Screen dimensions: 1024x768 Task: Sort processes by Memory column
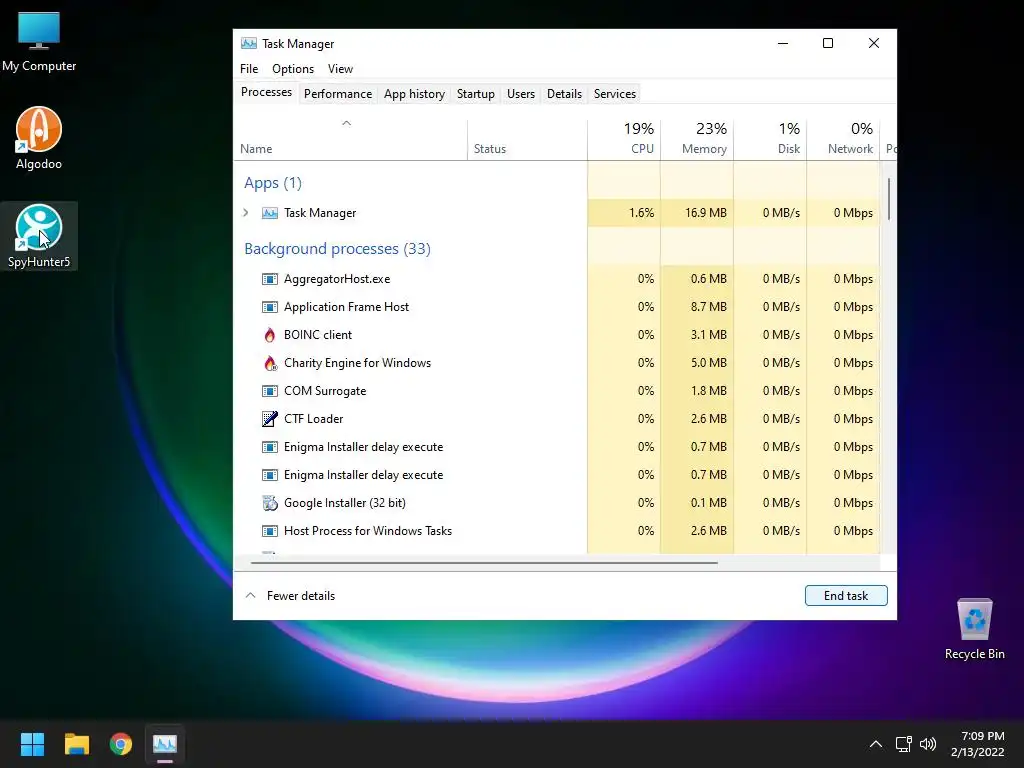(x=697, y=139)
